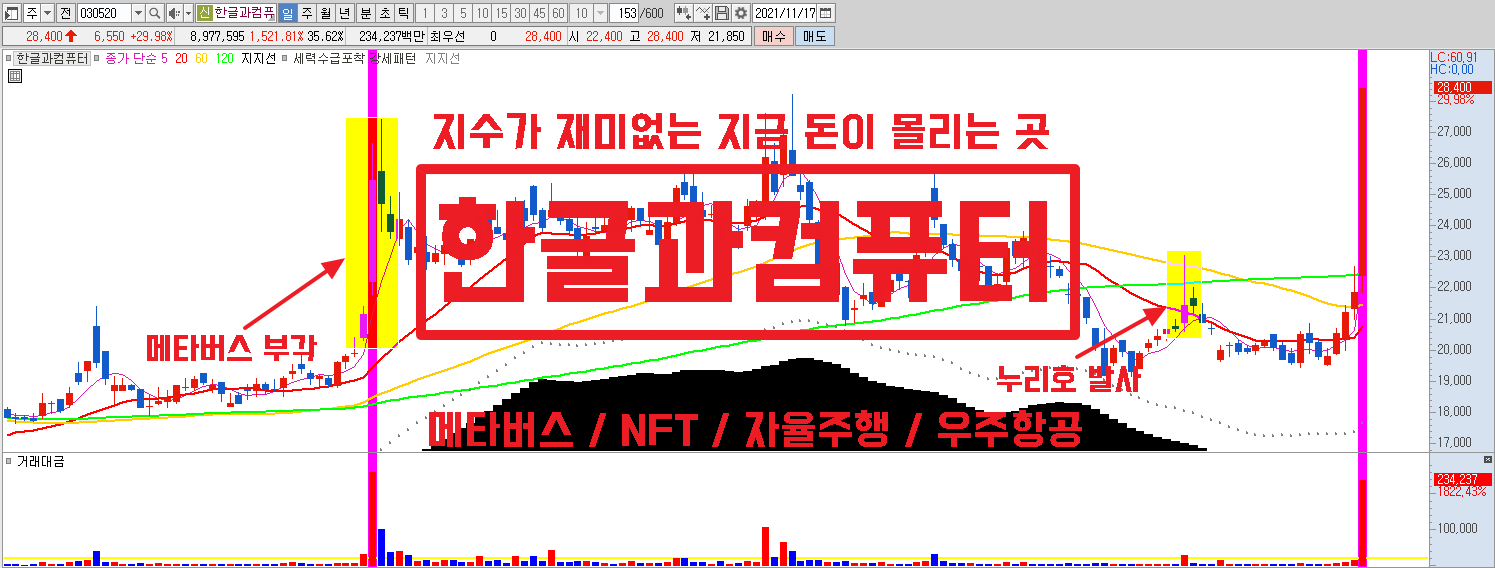Select the 60 interval button
Image resolution: width=1495 pixels, height=568 pixels.
pyautogui.click(x=558, y=13)
